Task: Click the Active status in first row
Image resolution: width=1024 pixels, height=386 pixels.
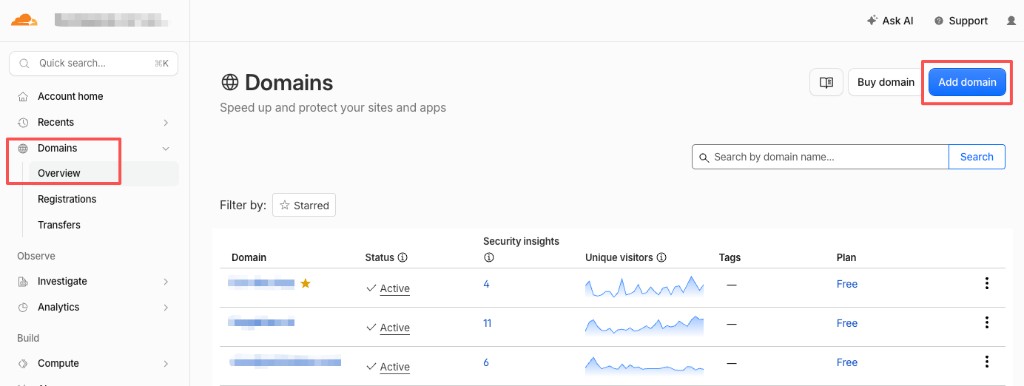Action: pyautogui.click(x=394, y=289)
